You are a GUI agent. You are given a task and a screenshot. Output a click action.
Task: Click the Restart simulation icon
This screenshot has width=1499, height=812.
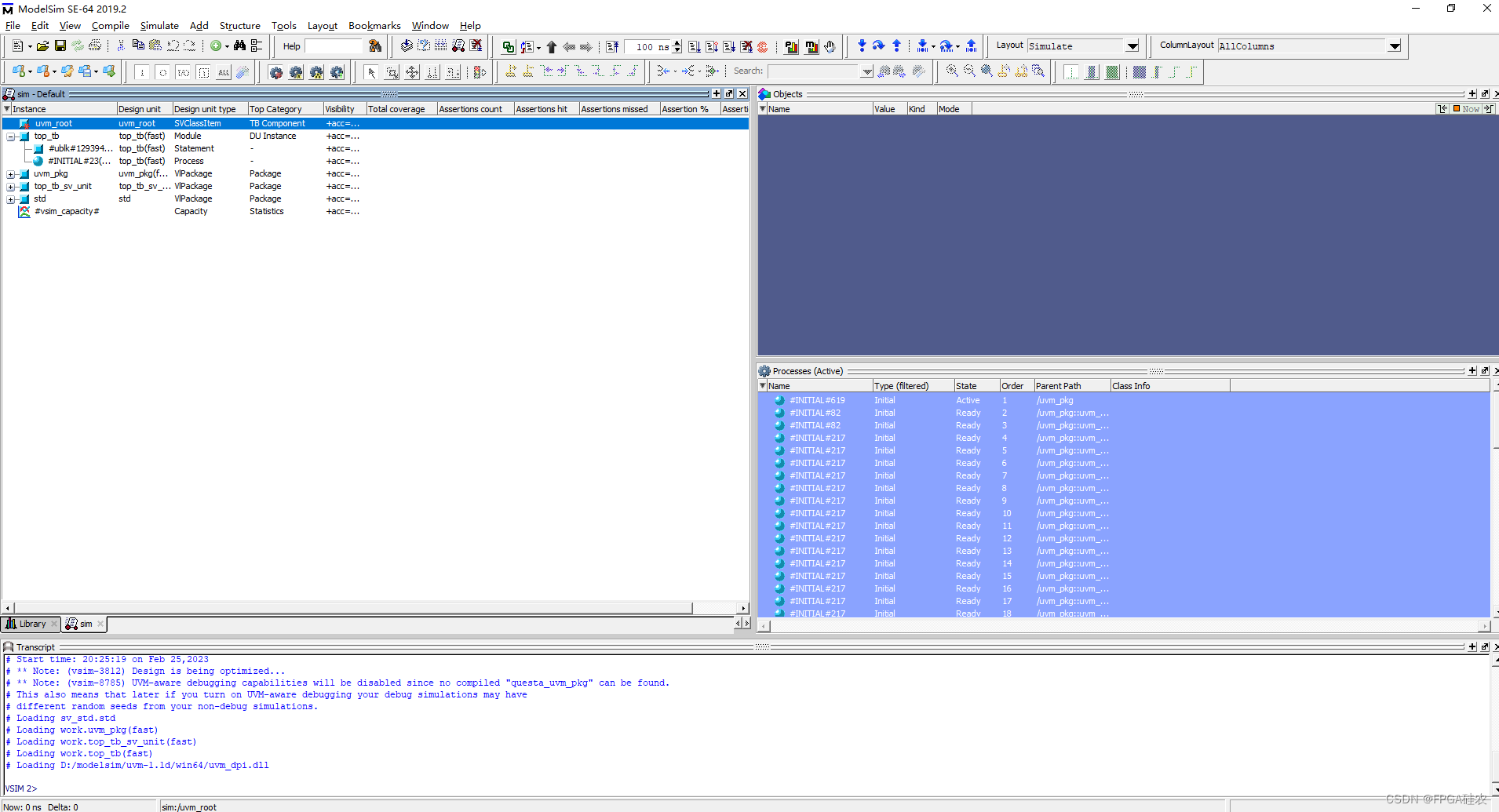[612, 46]
